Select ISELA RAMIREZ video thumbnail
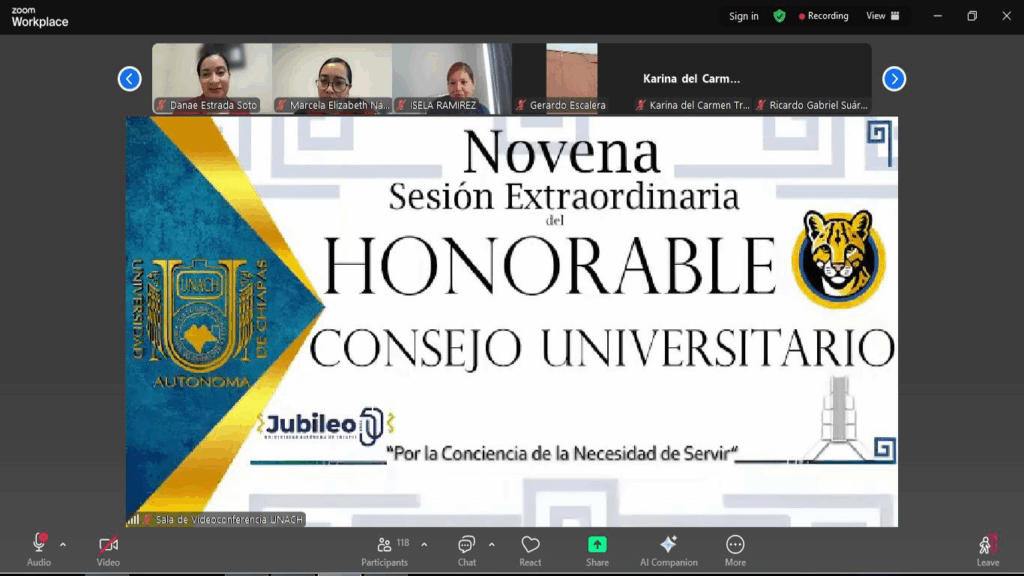 point(451,78)
